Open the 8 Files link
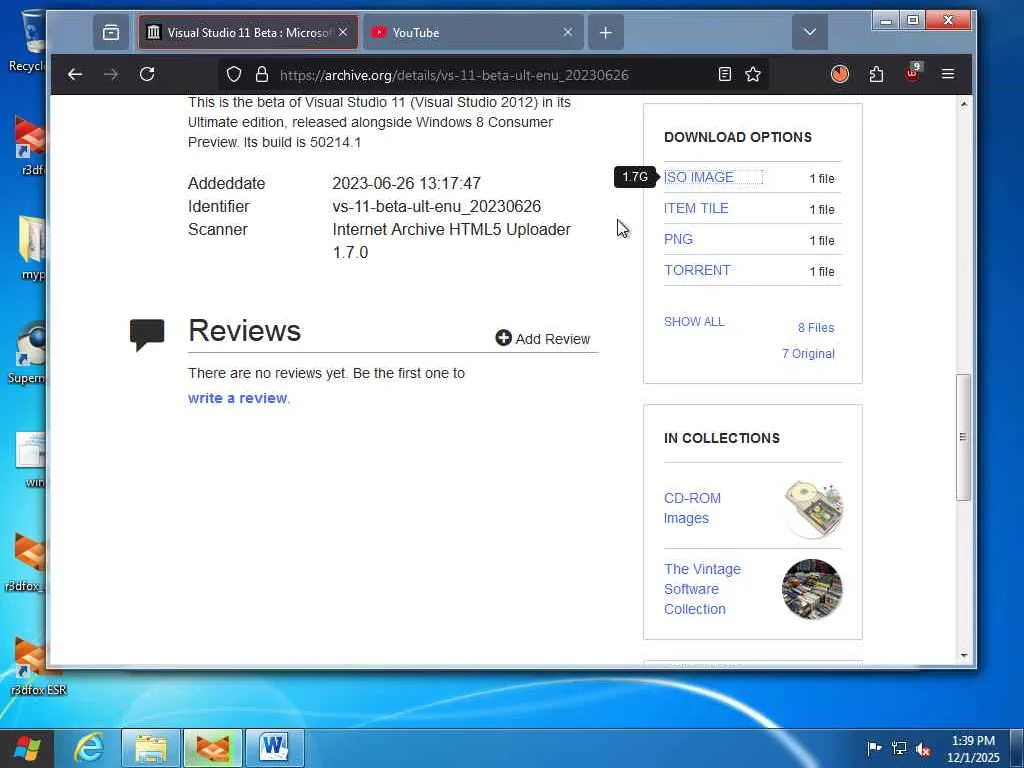 [x=816, y=328]
